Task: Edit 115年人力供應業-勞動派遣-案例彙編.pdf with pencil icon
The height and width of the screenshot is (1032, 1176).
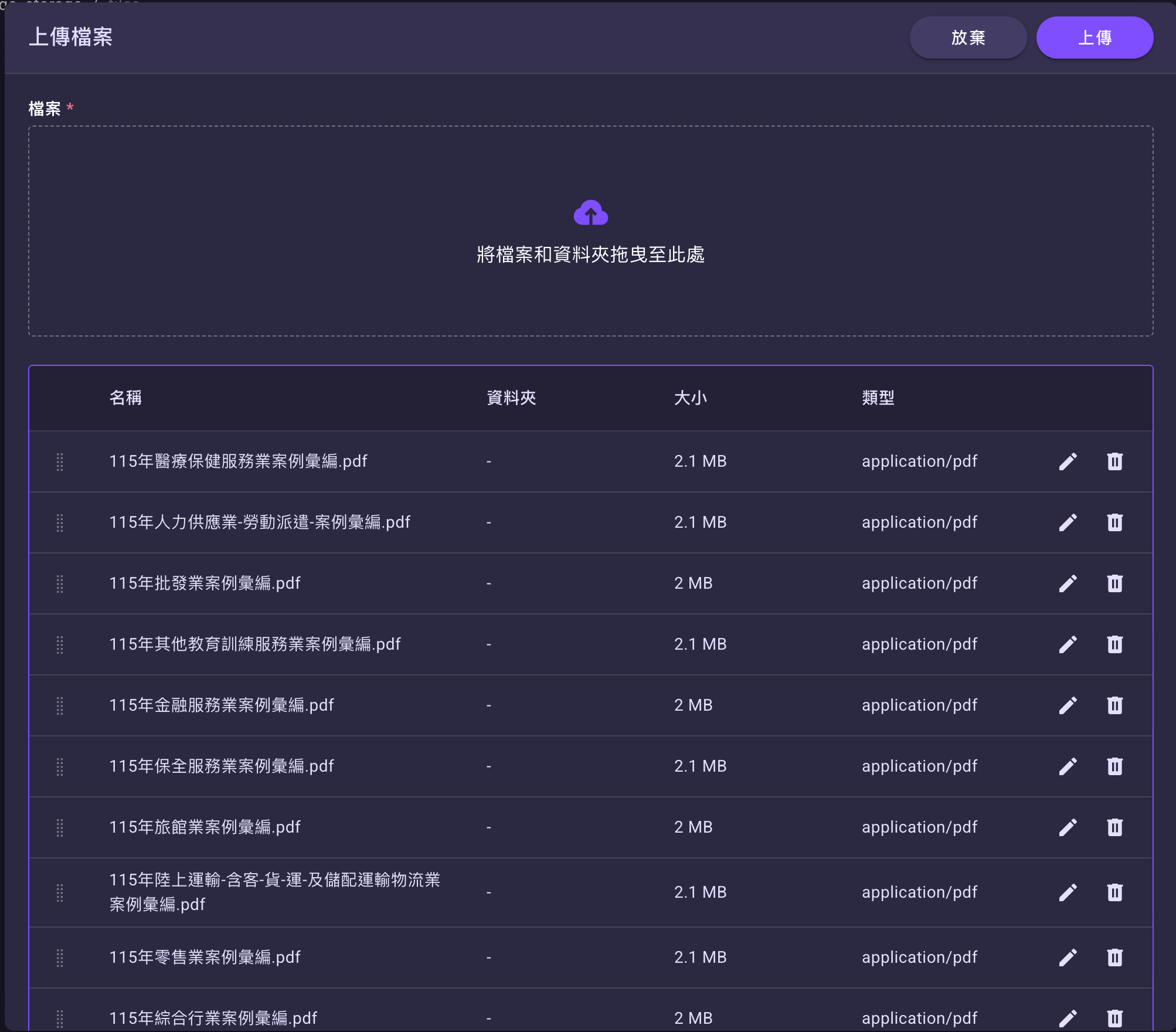Action: click(x=1068, y=522)
